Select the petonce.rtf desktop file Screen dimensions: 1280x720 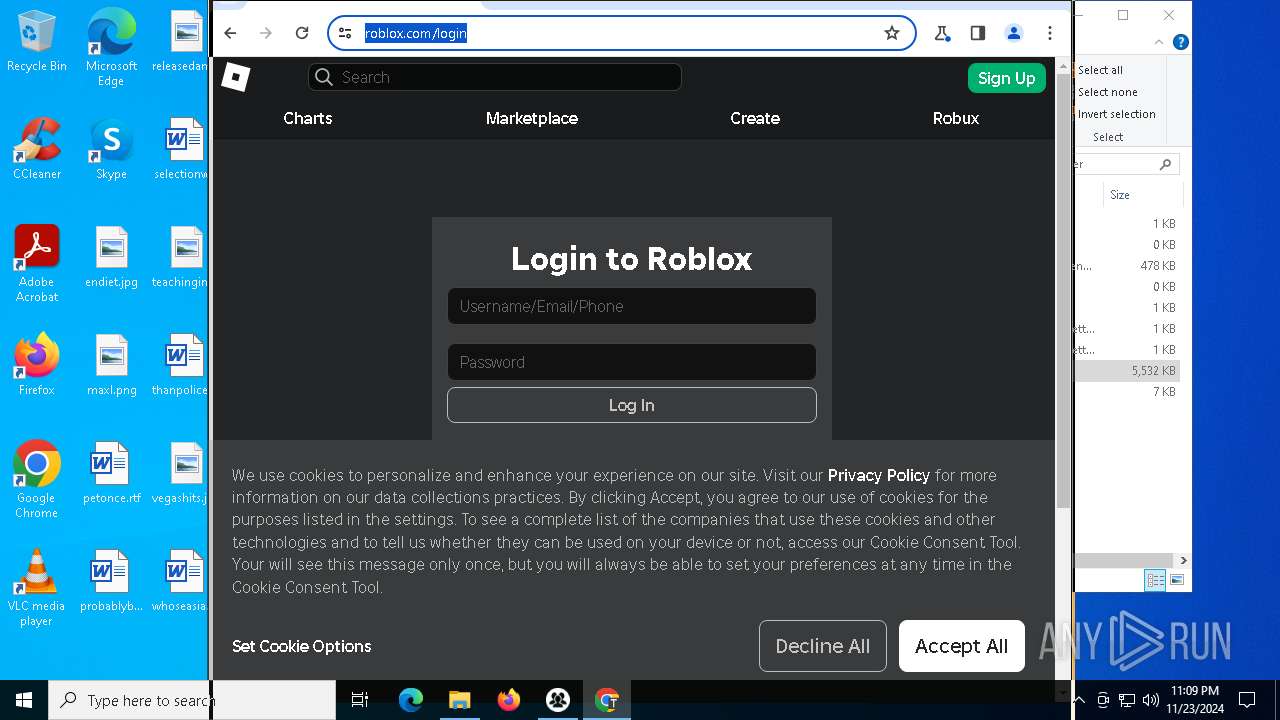pos(111,473)
